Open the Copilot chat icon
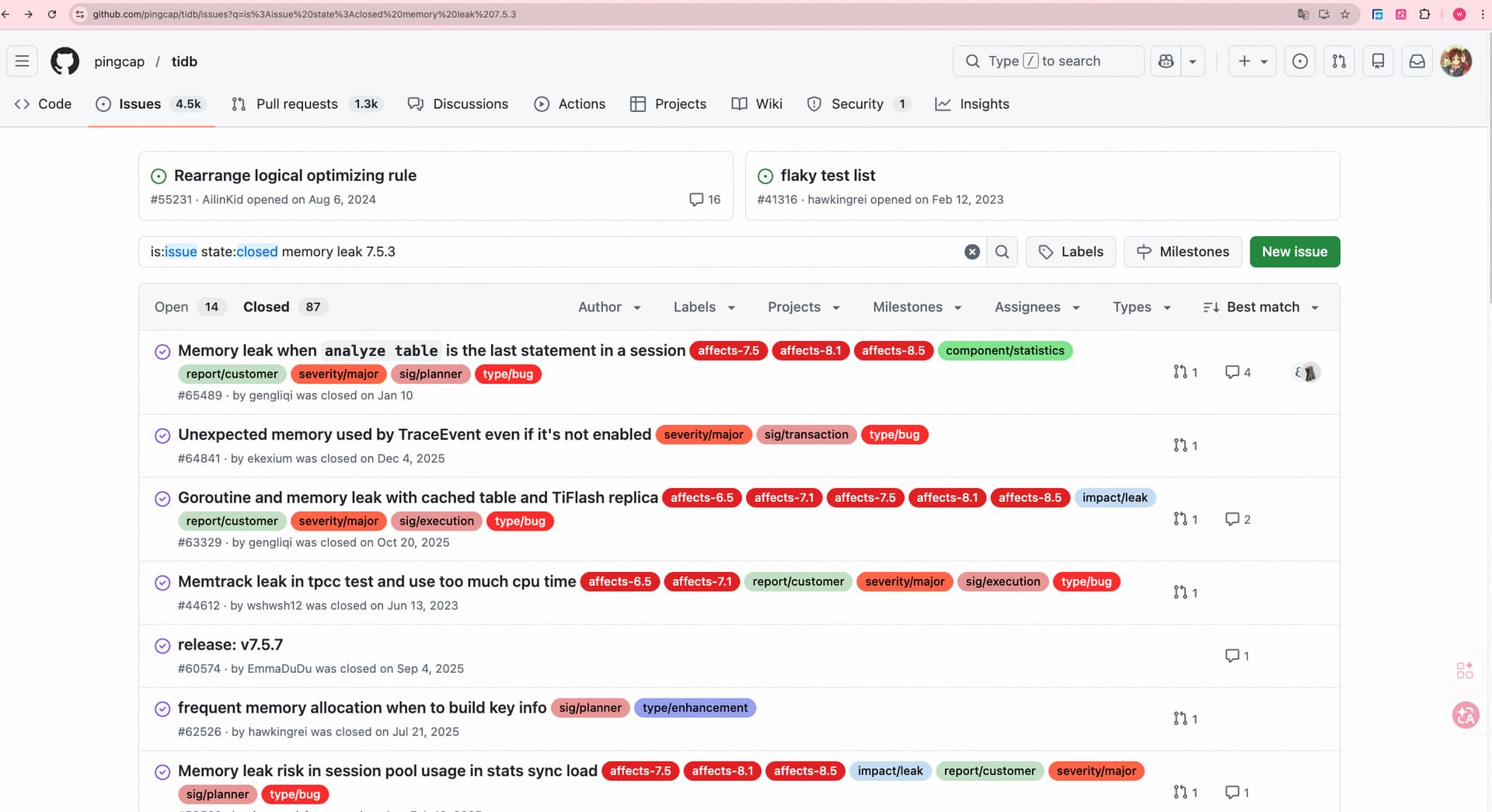 (1166, 61)
